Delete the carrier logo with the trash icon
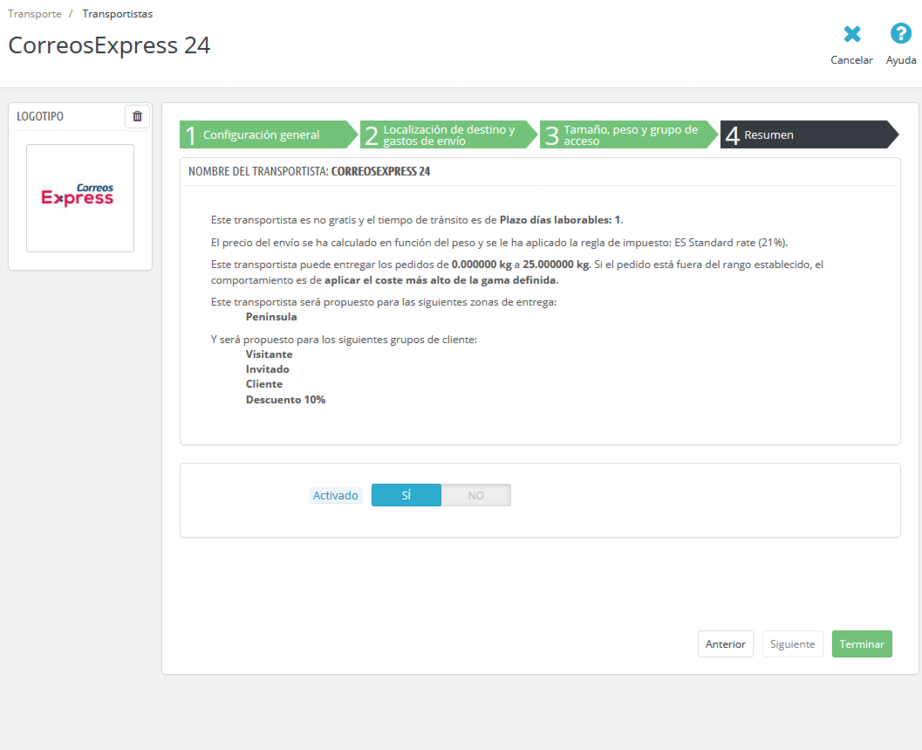Viewport: 922px width, 750px height. click(x=137, y=116)
